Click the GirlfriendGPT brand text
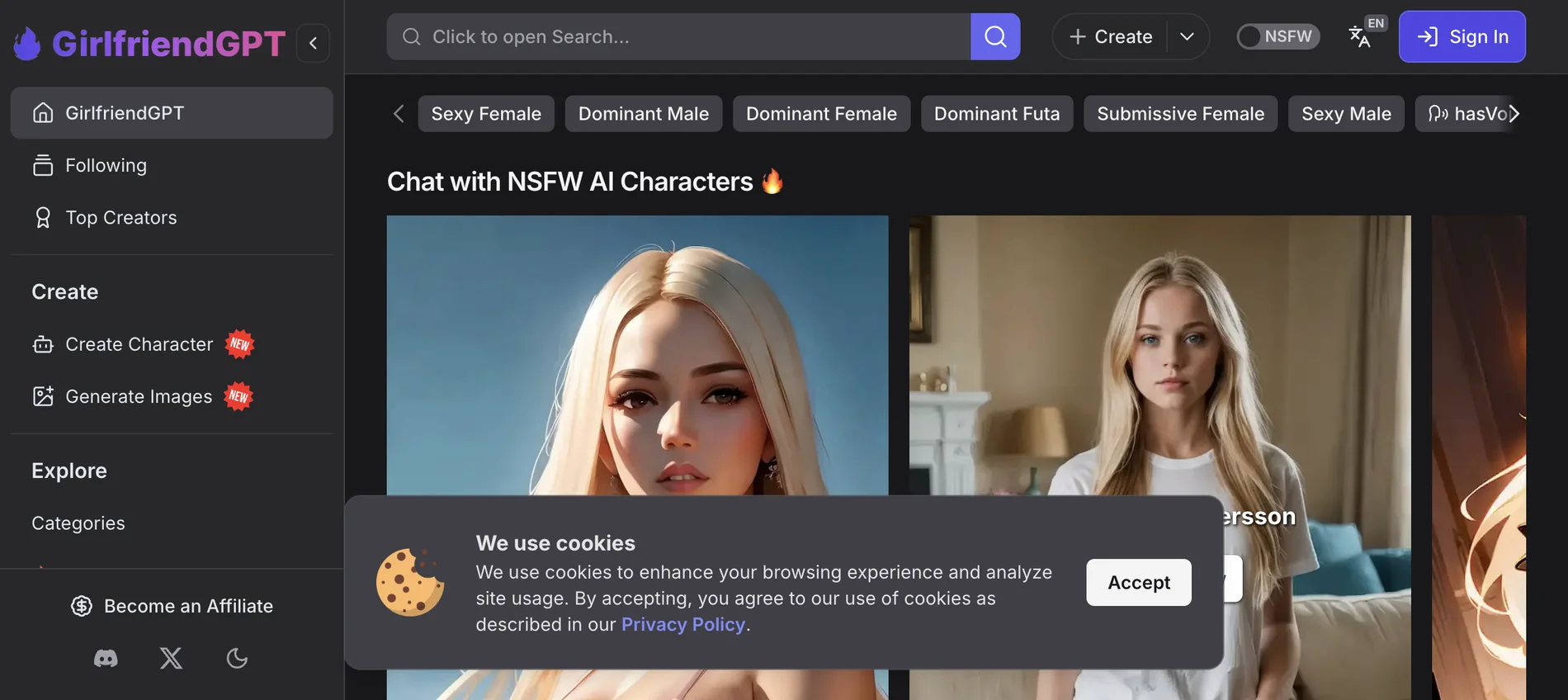 point(168,44)
